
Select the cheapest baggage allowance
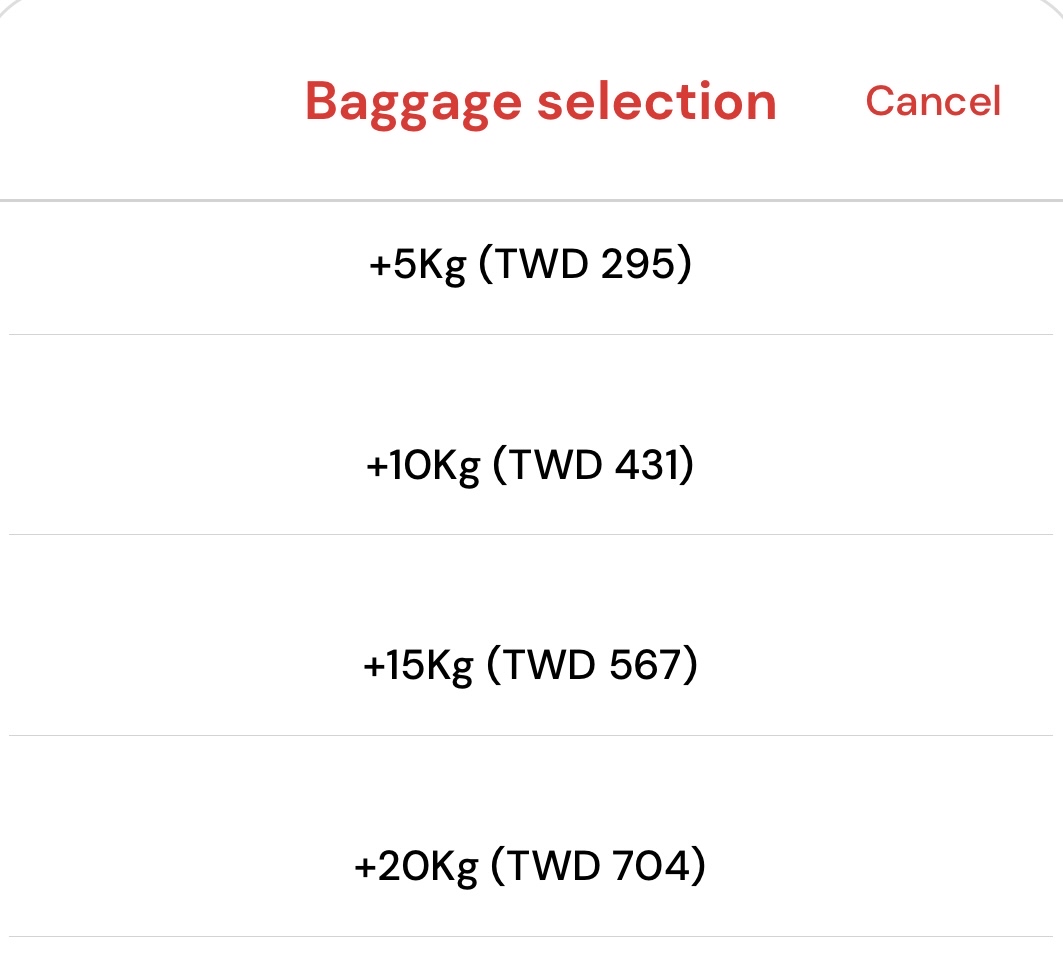coord(530,267)
